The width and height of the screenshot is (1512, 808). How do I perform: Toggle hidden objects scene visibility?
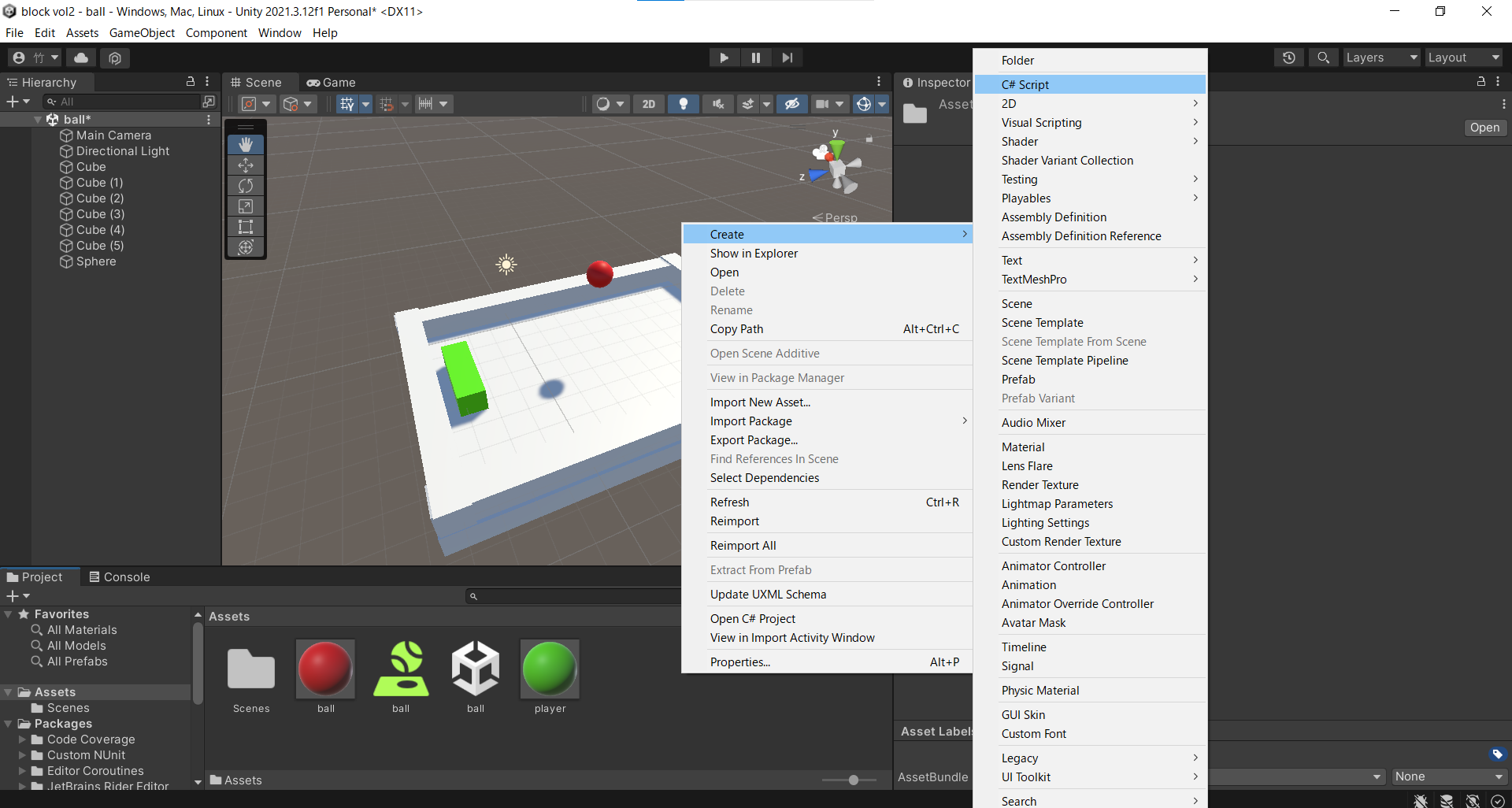coord(791,104)
